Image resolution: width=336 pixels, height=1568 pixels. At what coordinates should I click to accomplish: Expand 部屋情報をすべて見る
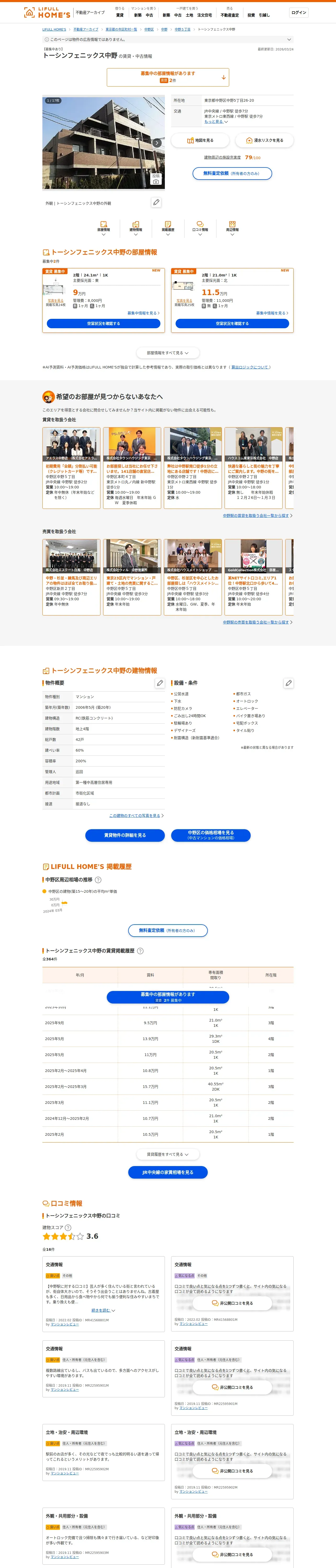[x=168, y=353]
